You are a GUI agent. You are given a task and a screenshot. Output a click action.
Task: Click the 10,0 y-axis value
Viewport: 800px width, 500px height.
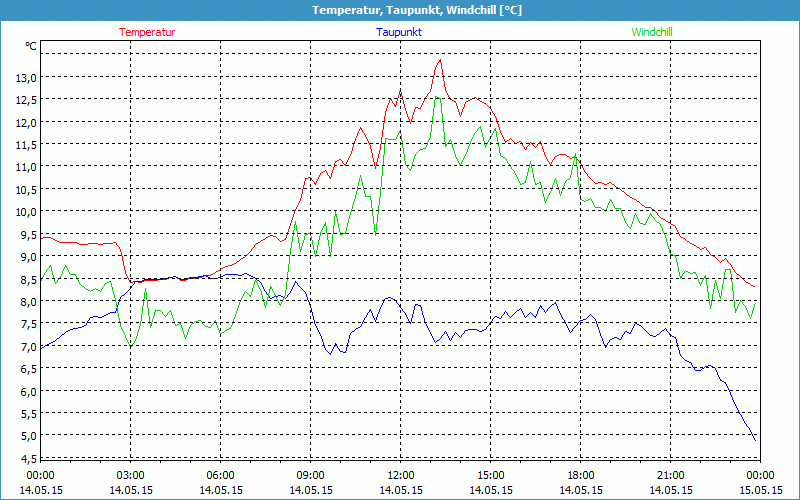(26, 212)
